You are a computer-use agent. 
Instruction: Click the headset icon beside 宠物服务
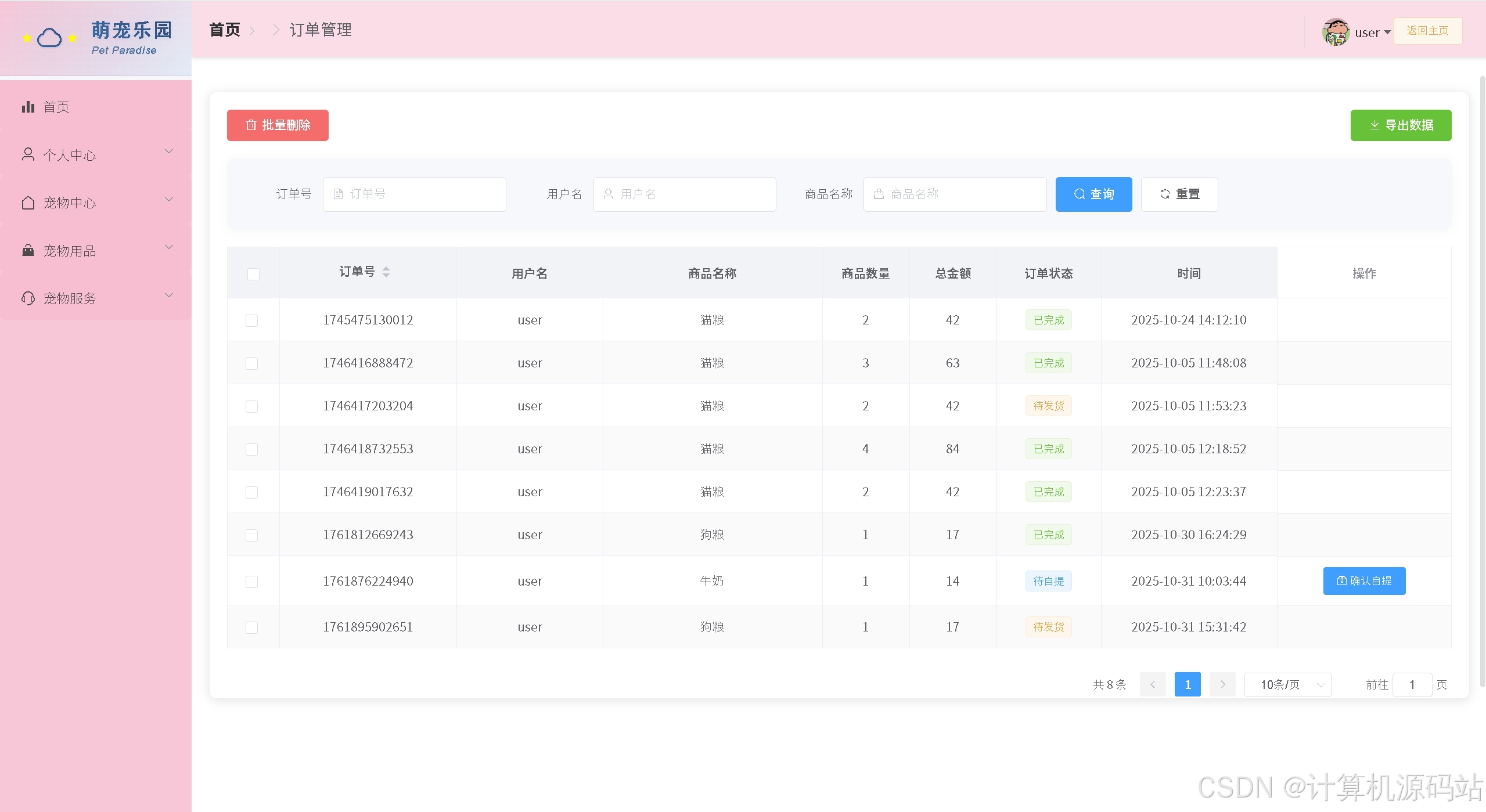pyautogui.click(x=28, y=298)
